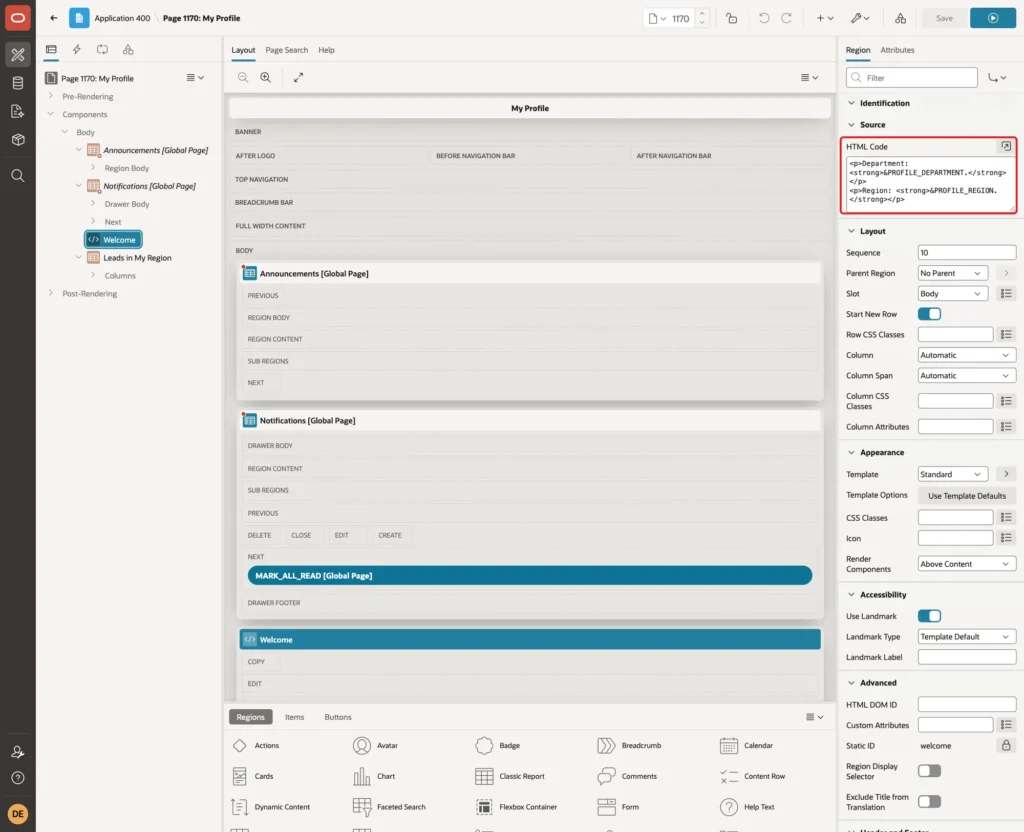Click Use Template Defaults button
Image resolution: width=1024 pixels, height=832 pixels.
[x=967, y=496]
